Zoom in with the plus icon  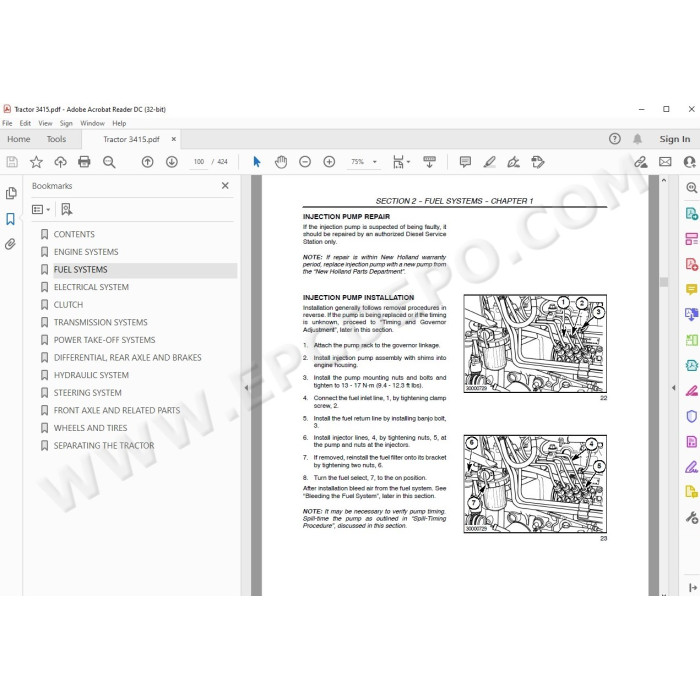[x=329, y=162]
